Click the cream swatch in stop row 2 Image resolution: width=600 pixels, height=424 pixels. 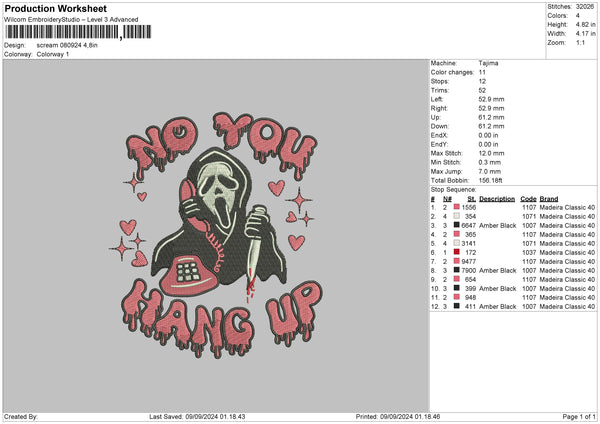[x=457, y=216]
